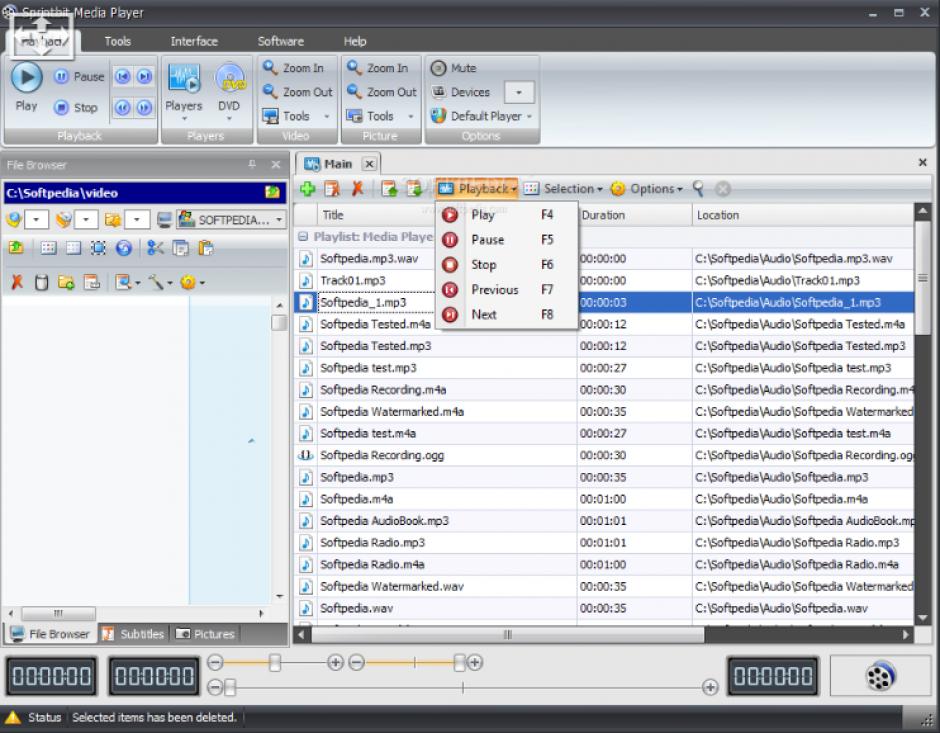Click the magnifier search icon in playlist toolbar
The height and width of the screenshot is (733, 940).
[x=698, y=189]
